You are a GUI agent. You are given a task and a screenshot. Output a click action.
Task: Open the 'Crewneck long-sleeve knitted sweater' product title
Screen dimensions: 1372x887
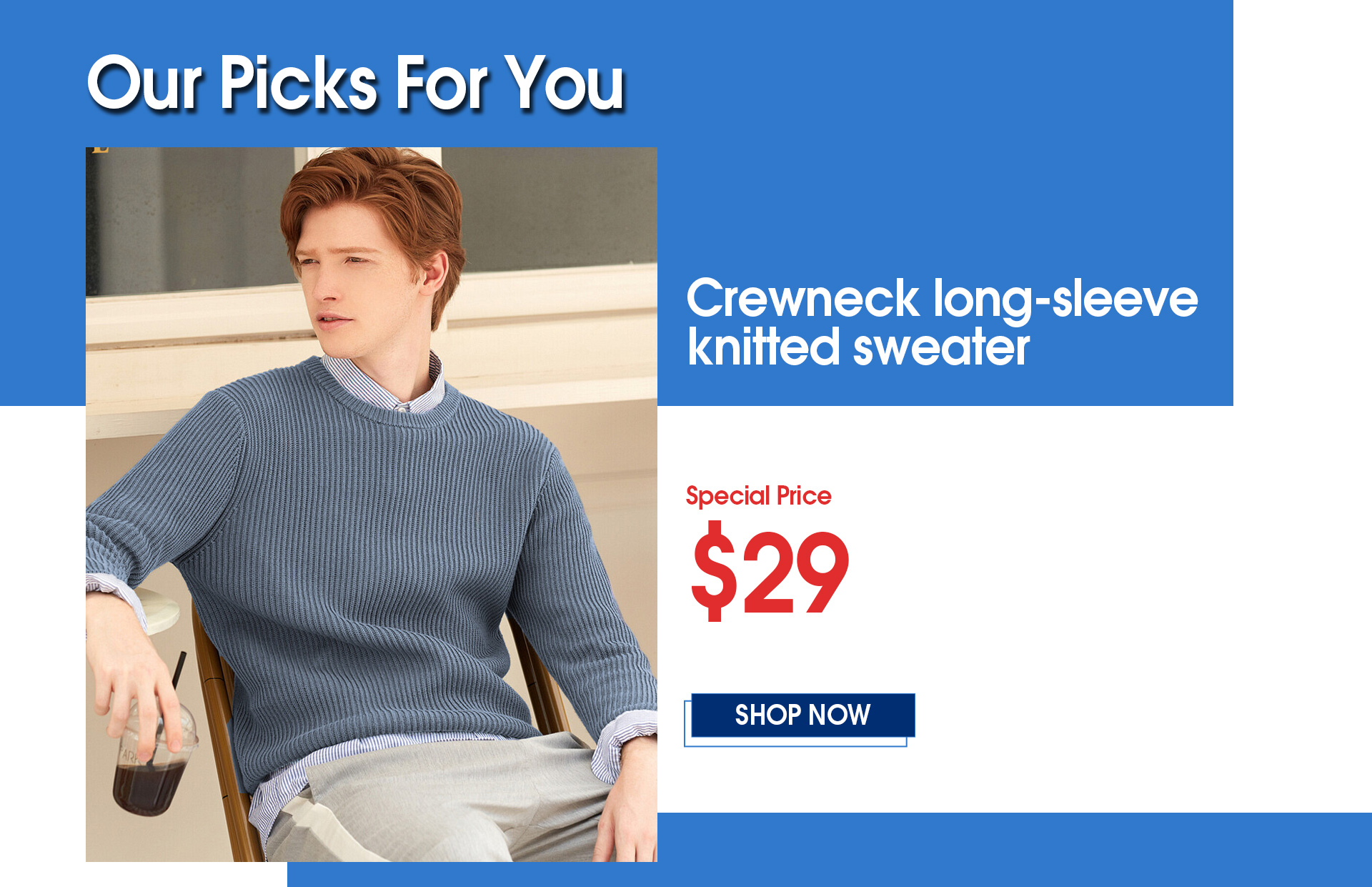coord(942,322)
